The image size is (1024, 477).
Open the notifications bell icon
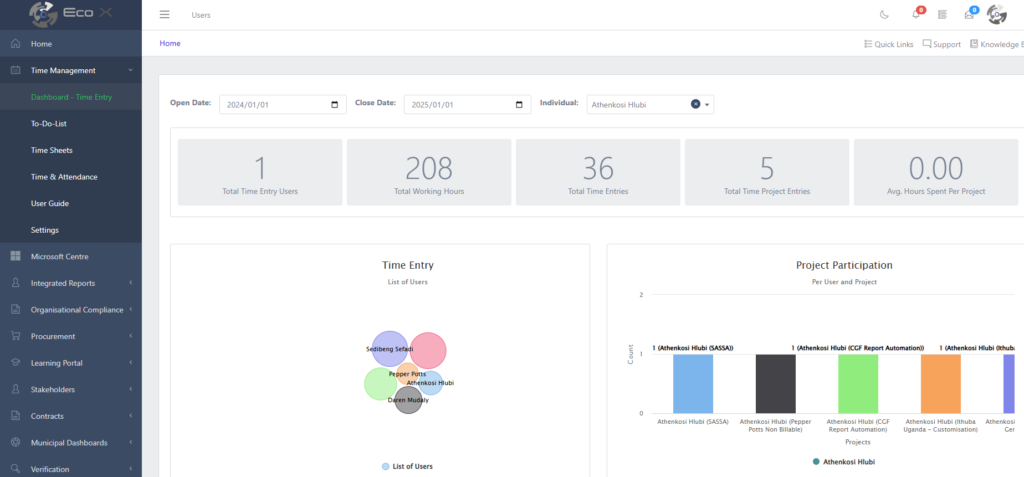pos(915,15)
